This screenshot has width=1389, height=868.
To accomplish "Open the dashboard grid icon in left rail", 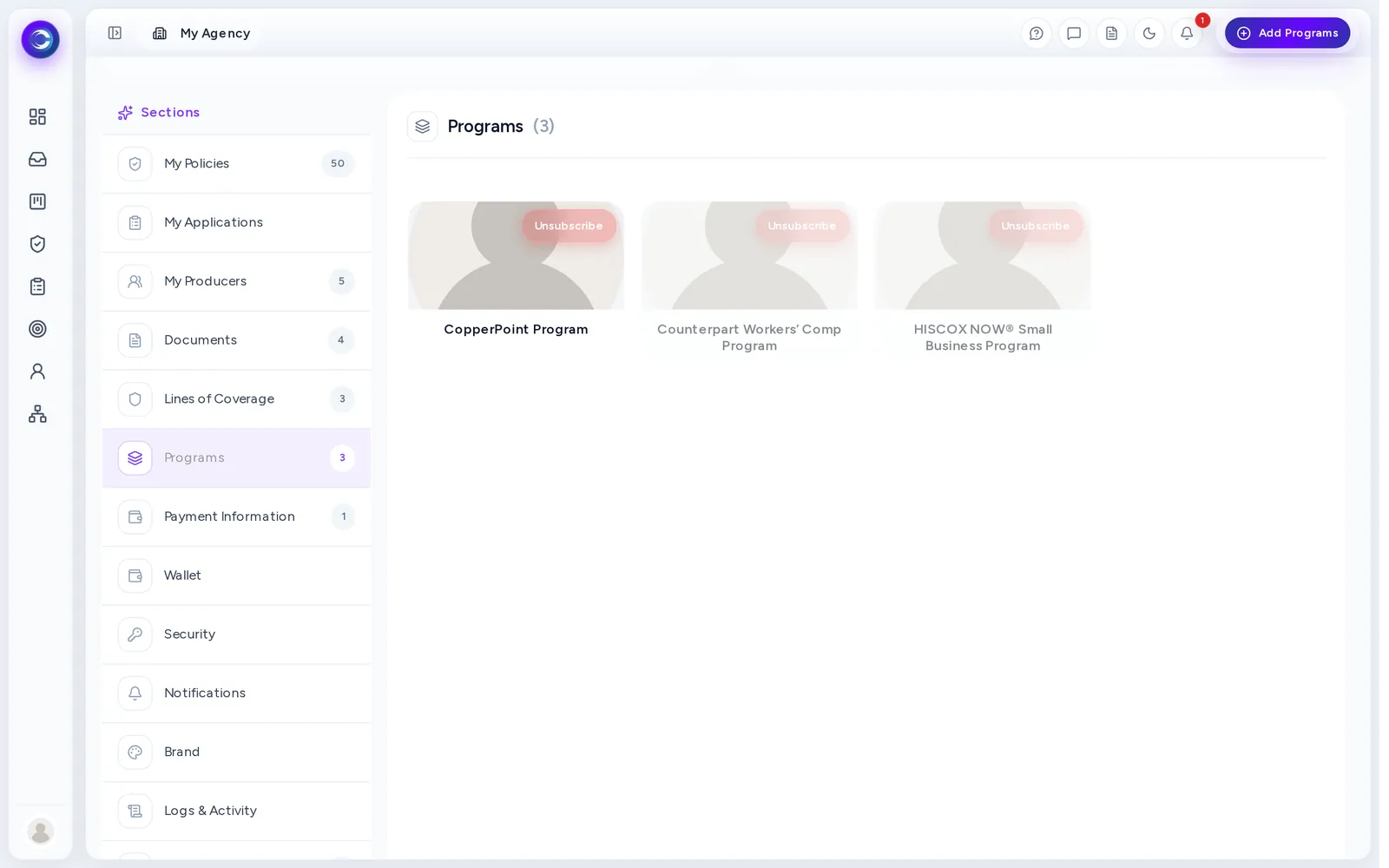I will (37, 116).
